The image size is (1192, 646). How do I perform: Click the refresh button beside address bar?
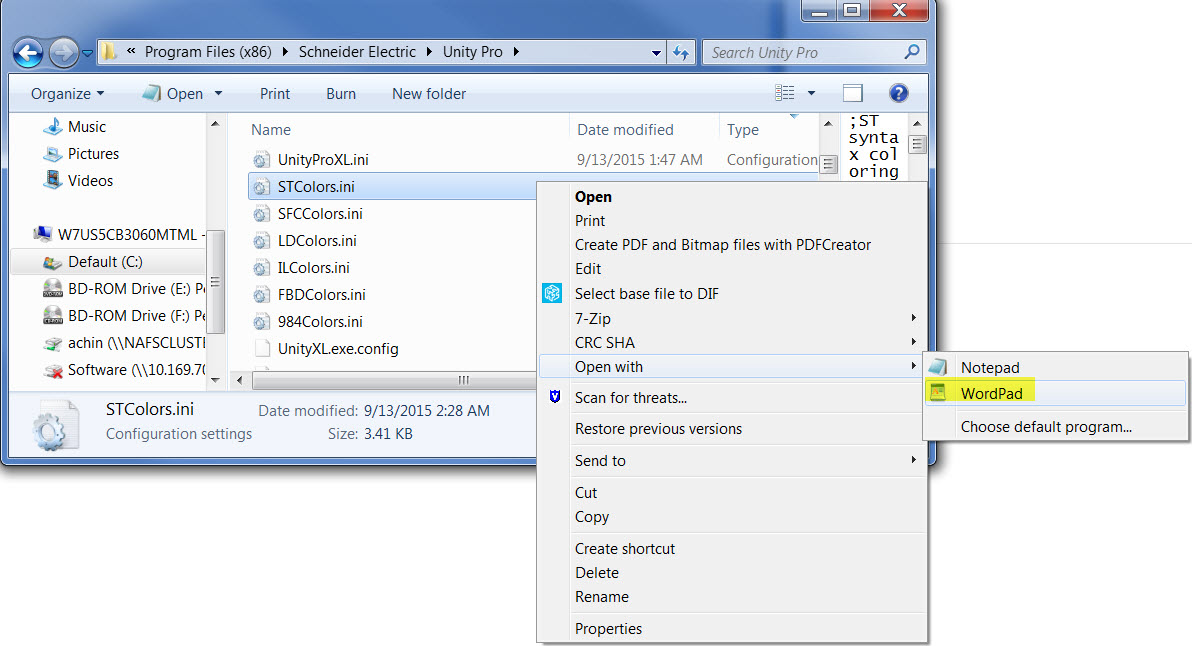[680, 52]
